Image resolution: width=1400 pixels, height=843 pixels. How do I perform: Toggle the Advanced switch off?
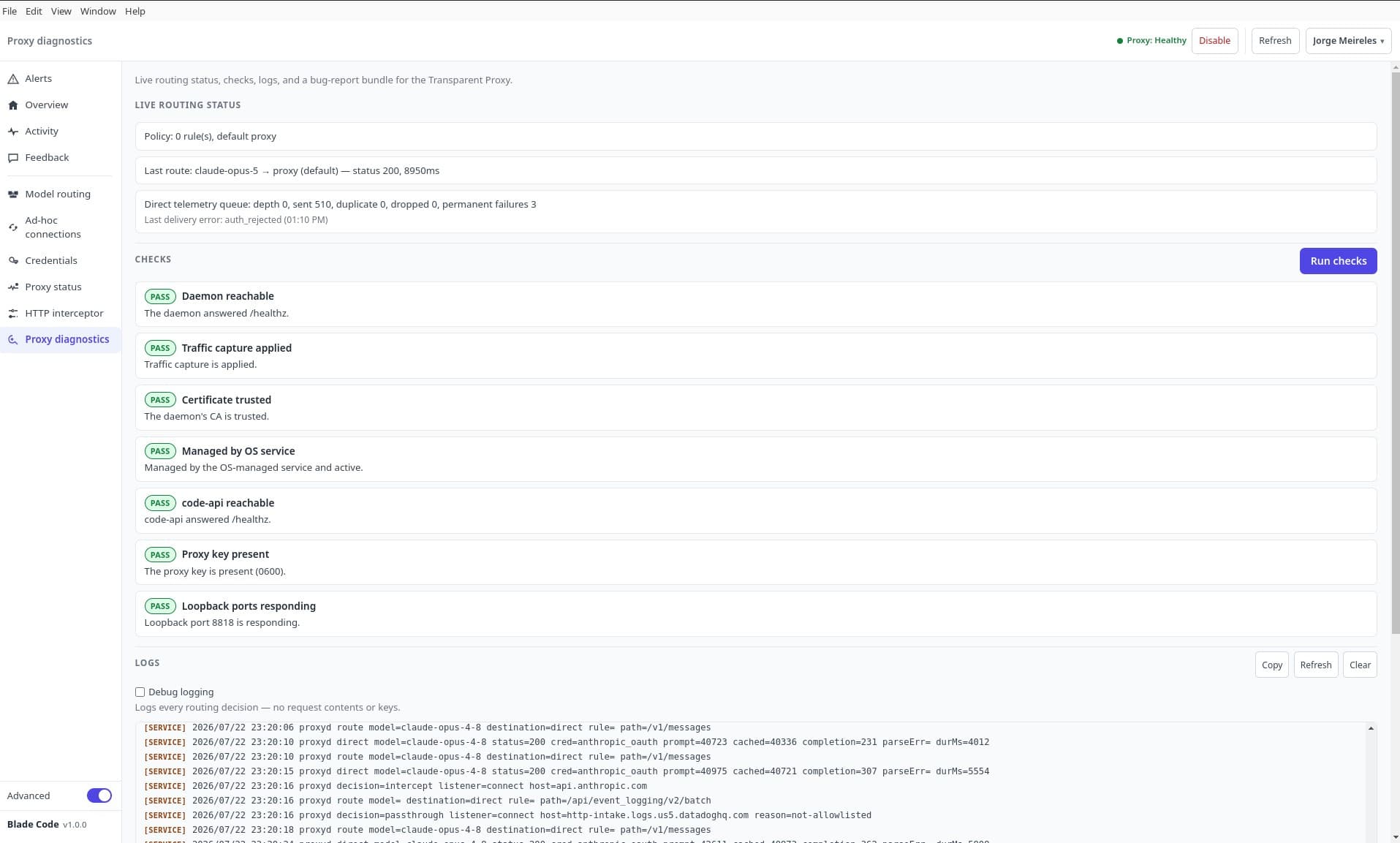99,795
